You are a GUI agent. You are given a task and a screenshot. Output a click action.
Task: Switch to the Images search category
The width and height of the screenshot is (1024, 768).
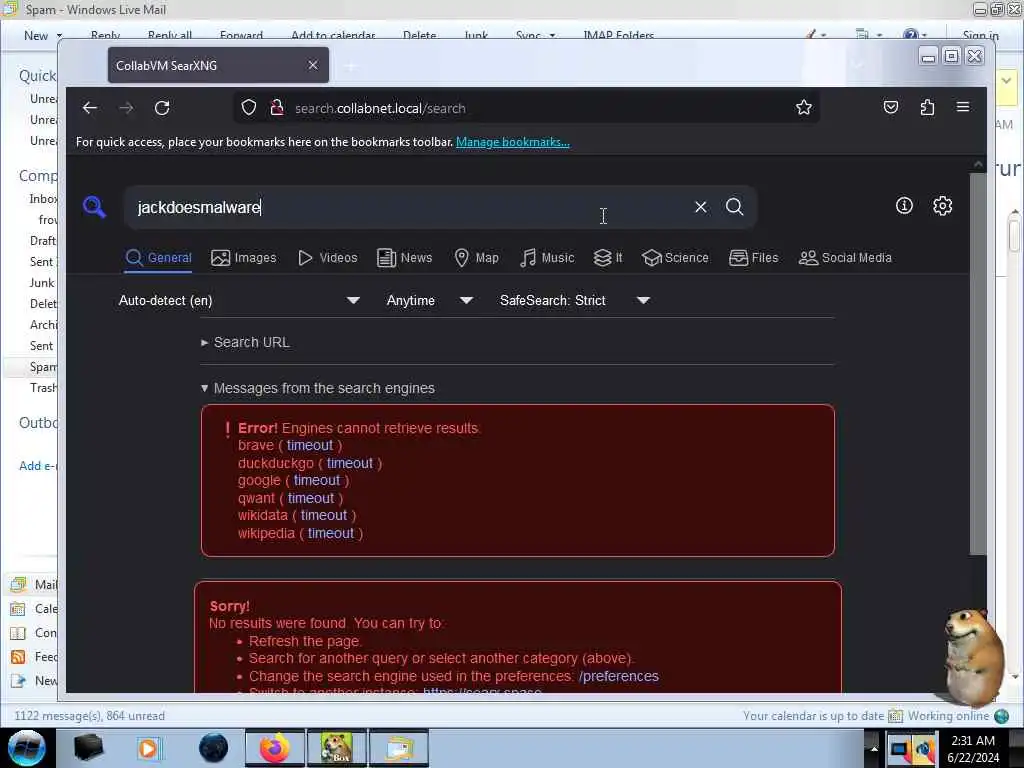(x=244, y=258)
